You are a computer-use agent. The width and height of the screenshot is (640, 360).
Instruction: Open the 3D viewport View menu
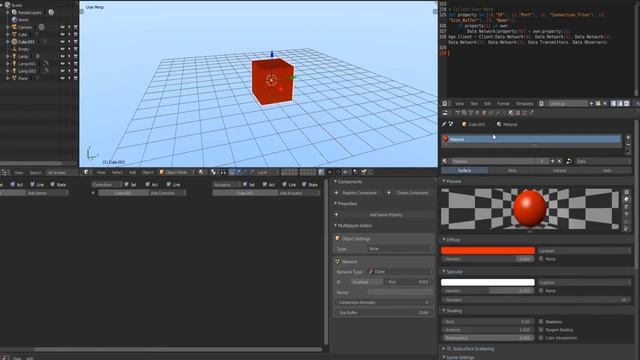click(101, 172)
